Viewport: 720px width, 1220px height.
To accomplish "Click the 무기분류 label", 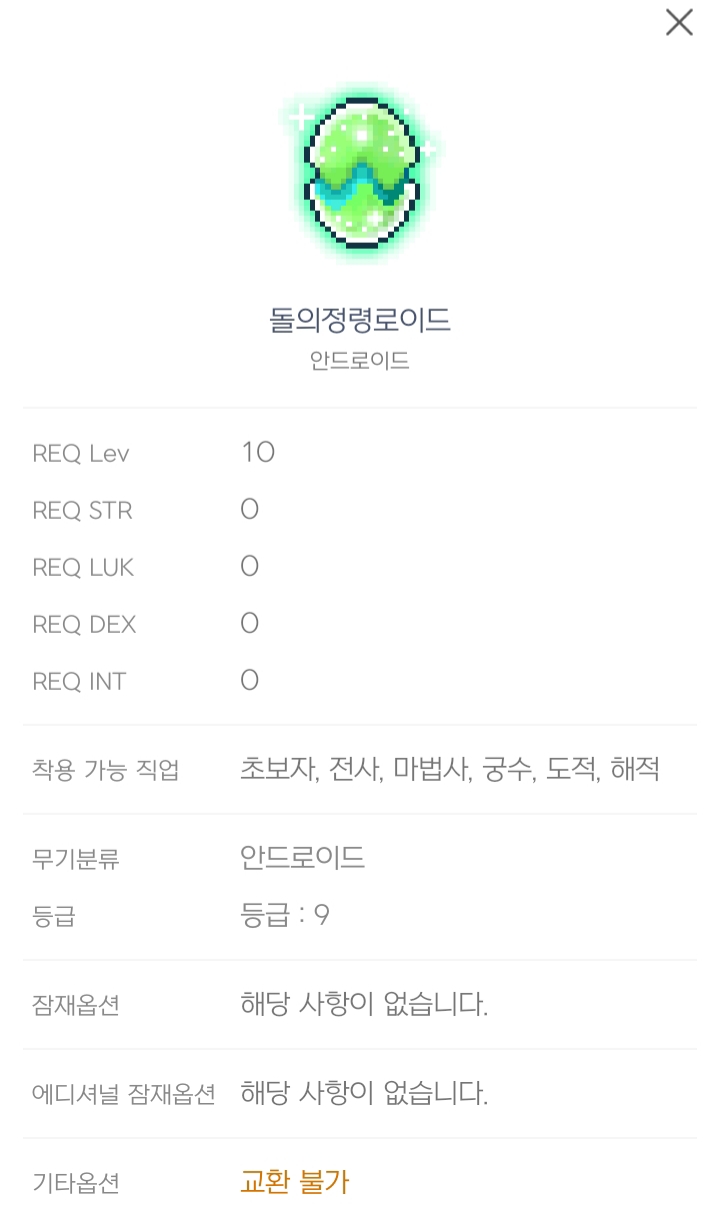I will pyautogui.click(x=76, y=859).
